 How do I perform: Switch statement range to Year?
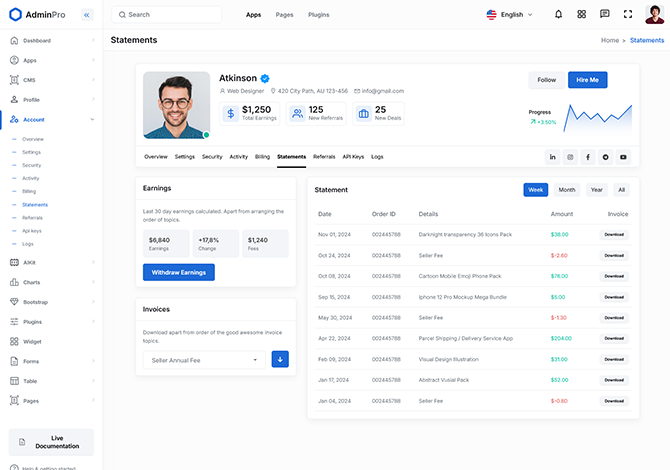596,190
